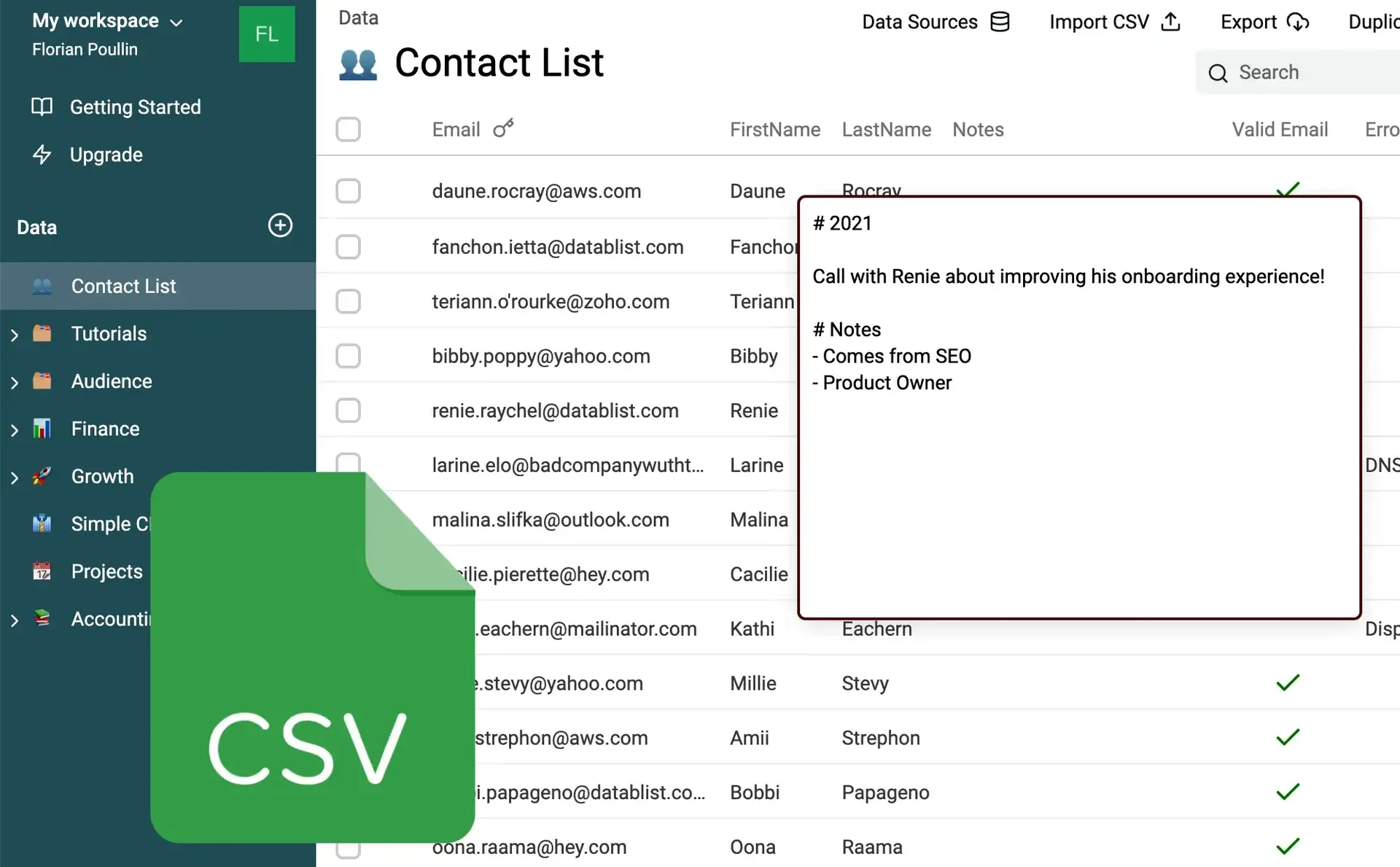Viewport: 1400px width, 867px height.
Task: Select the Audience sidebar item
Action: 112,381
